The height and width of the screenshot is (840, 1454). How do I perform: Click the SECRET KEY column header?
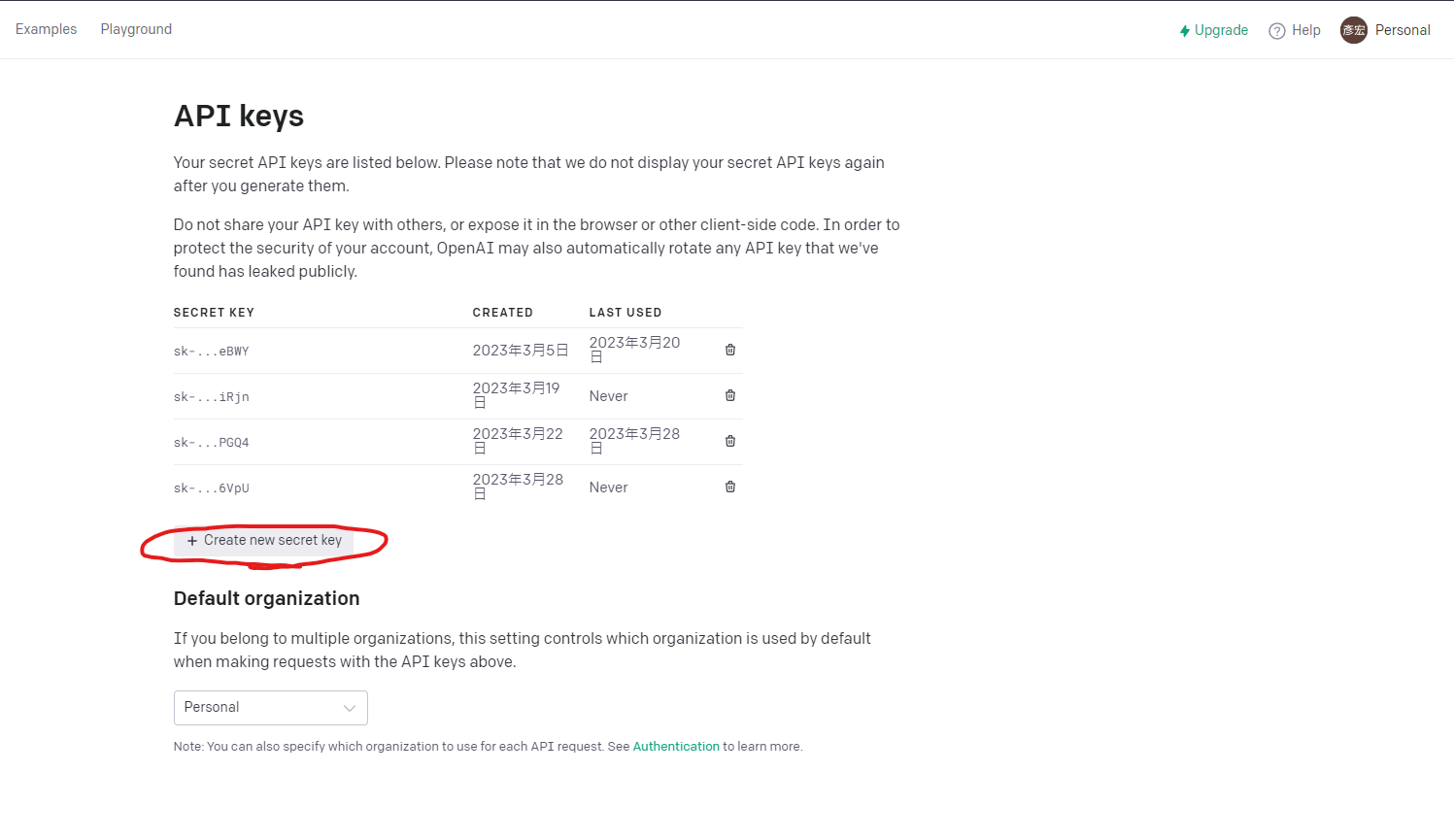click(x=214, y=312)
